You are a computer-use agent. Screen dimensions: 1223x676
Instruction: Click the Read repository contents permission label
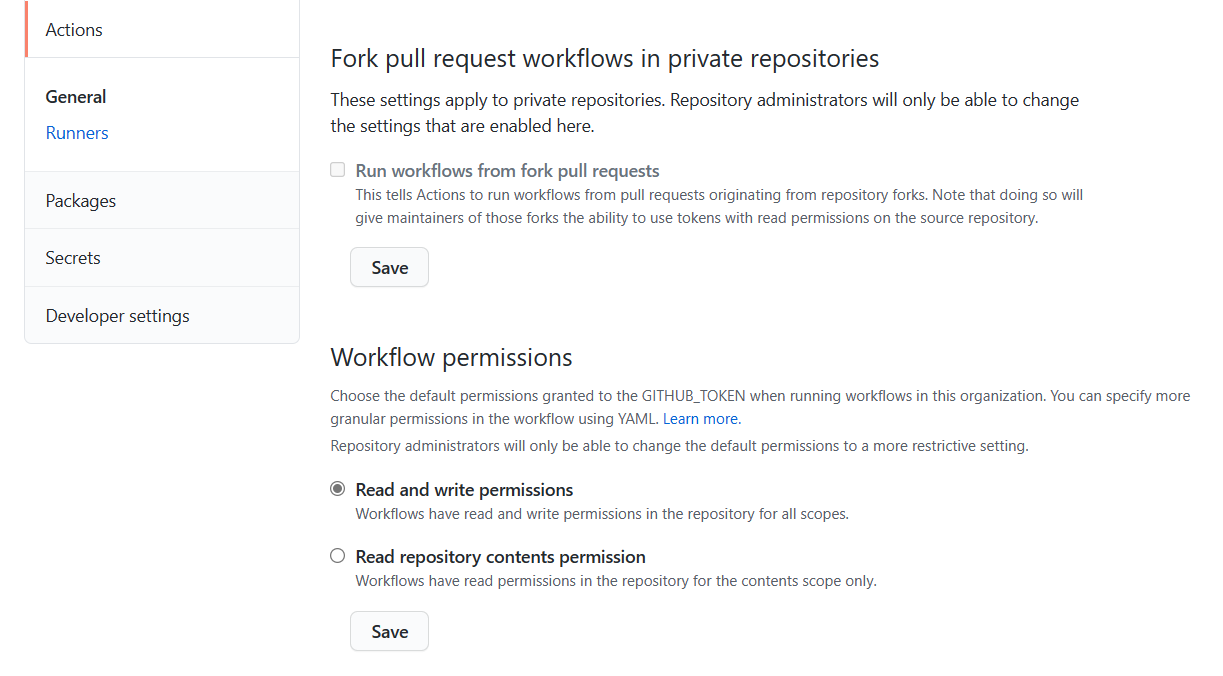pyautogui.click(x=500, y=556)
